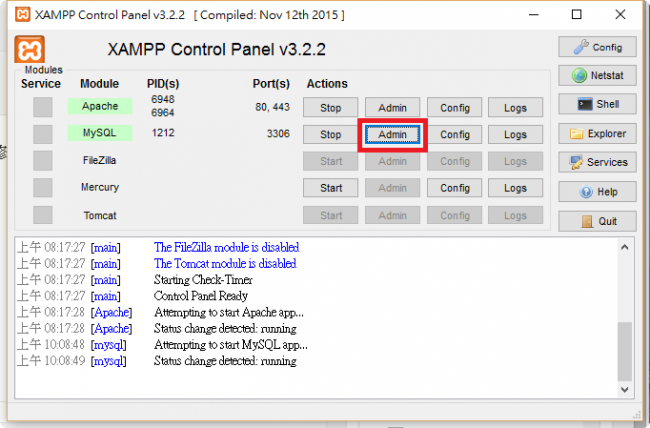Image resolution: width=650 pixels, height=428 pixels.
Task: Toggle Tomcat service install checkbox
Action: click(x=43, y=215)
